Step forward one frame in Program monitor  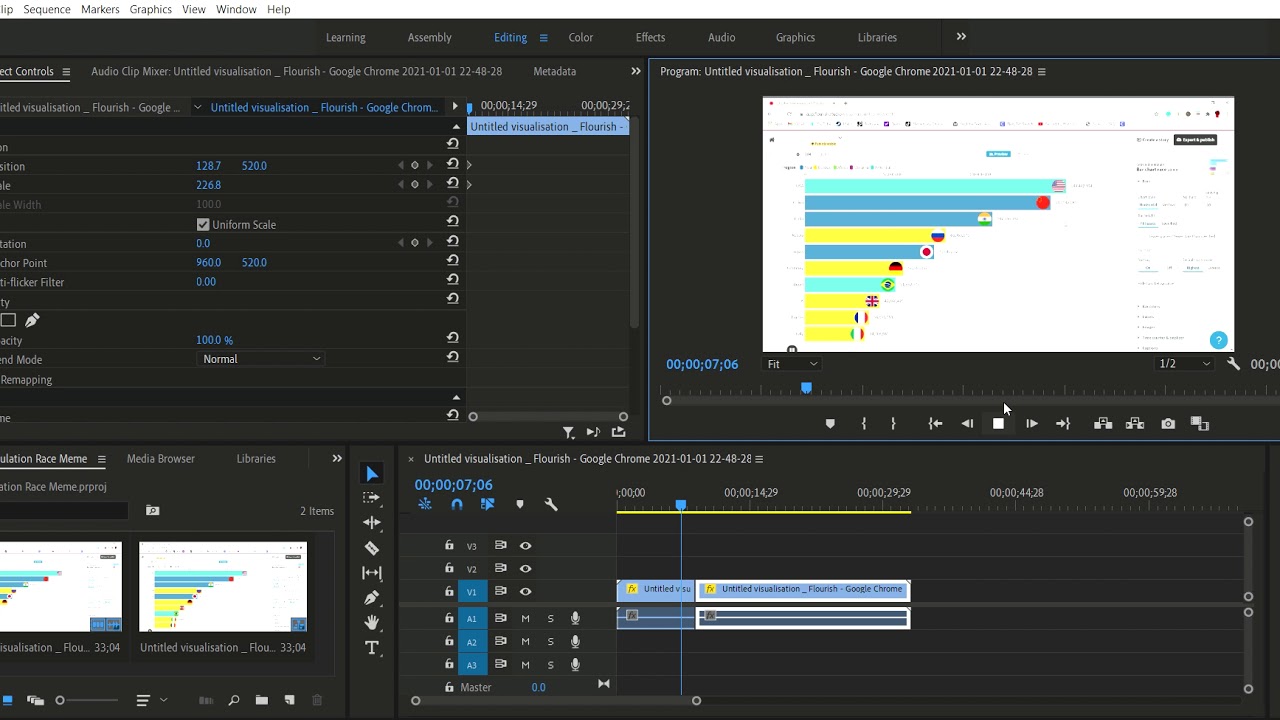1031,424
